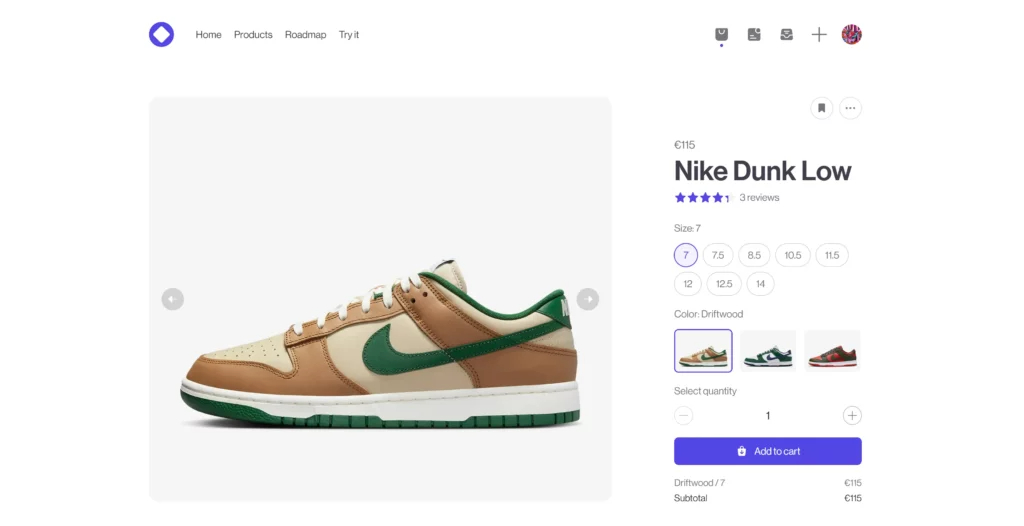Image resolution: width=1024 pixels, height=526 pixels.
Task: Show next product image arrow
Action: [x=588, y=299]
